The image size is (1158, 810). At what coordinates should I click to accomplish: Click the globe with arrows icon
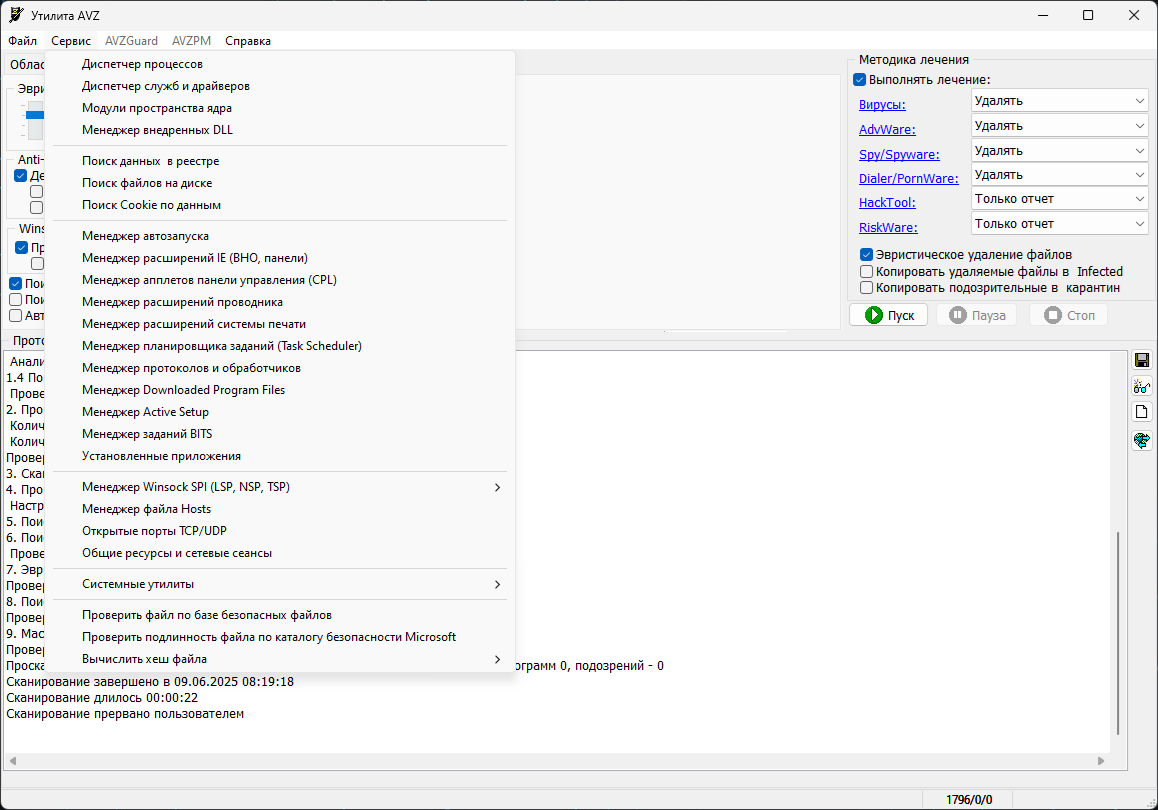[x=1142, y=440]
